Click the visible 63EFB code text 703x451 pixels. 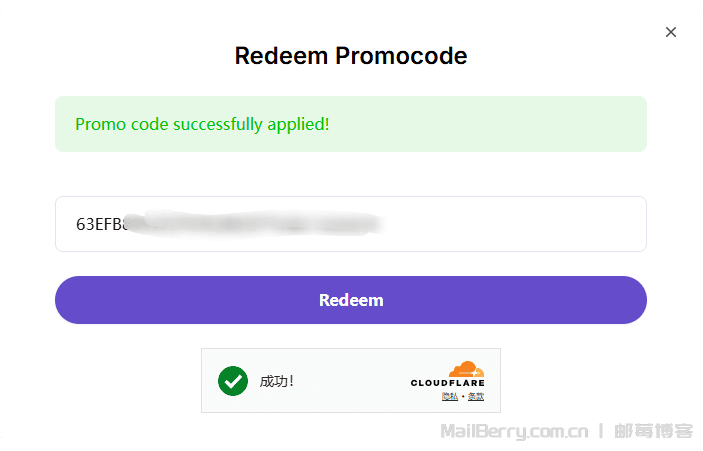tap(99, 224)
